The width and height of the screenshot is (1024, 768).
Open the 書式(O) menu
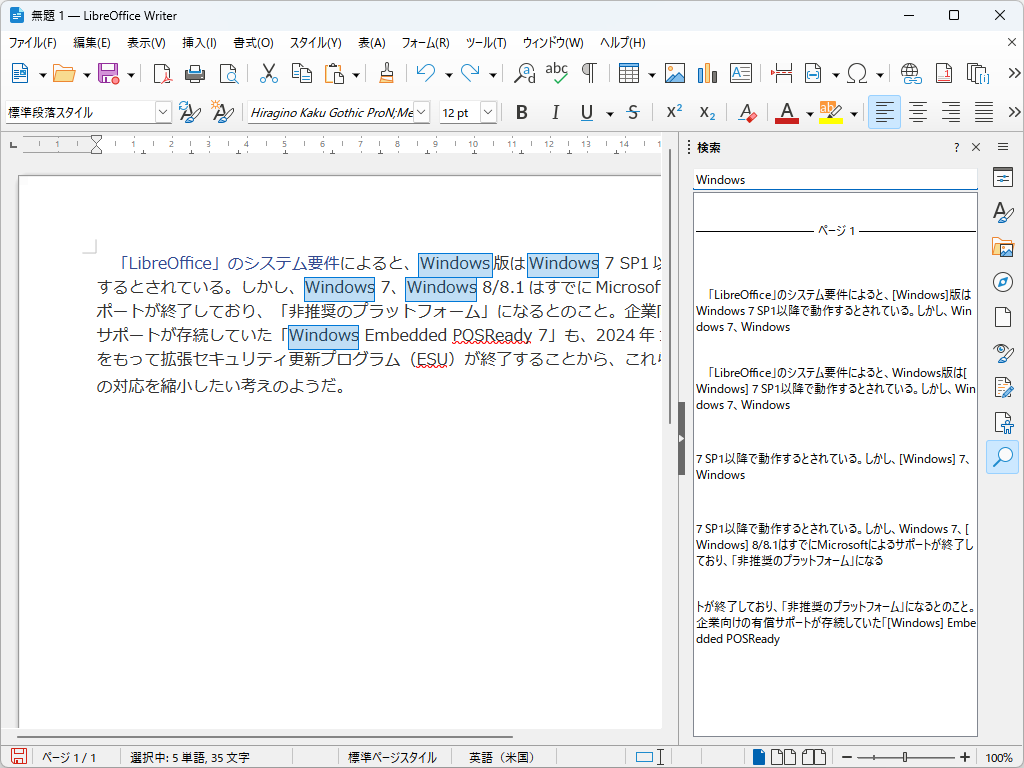[253, 43]
